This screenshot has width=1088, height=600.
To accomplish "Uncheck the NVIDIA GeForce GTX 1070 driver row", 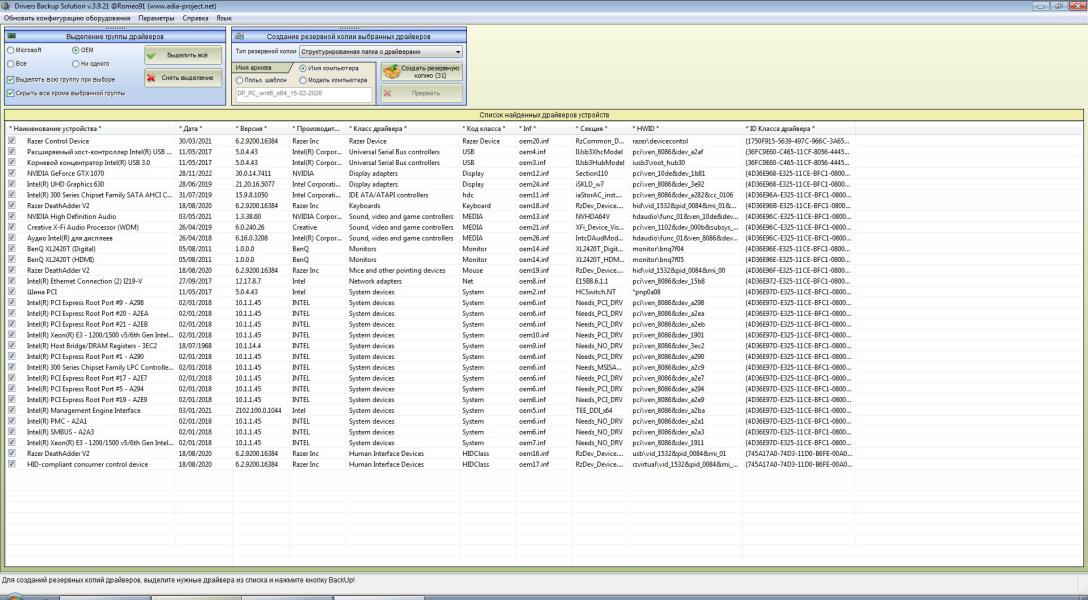I will pyautogui.click(x=12, y=173).
